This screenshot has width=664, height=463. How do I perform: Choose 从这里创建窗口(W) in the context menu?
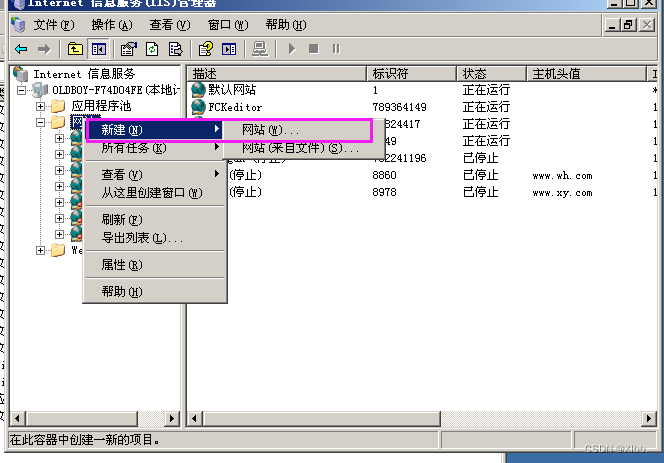pos(155,193)
